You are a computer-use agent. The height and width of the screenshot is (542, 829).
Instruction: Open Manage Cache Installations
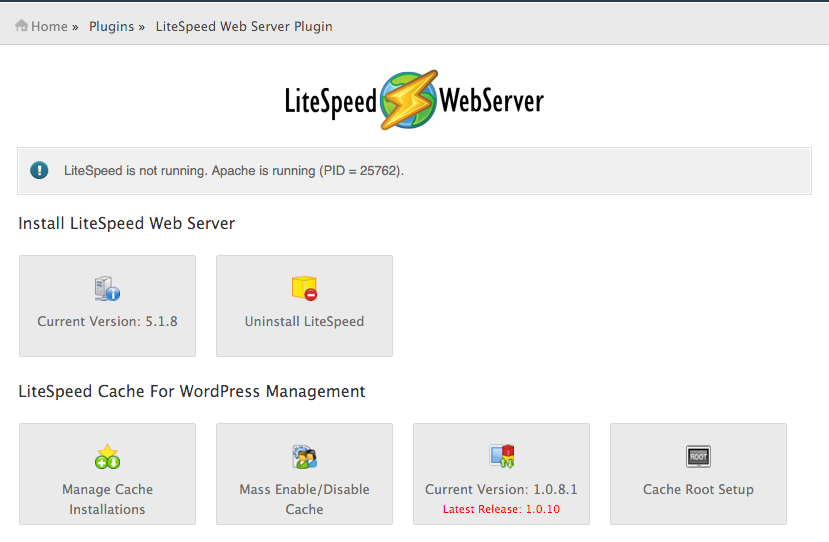pos(107,474)
